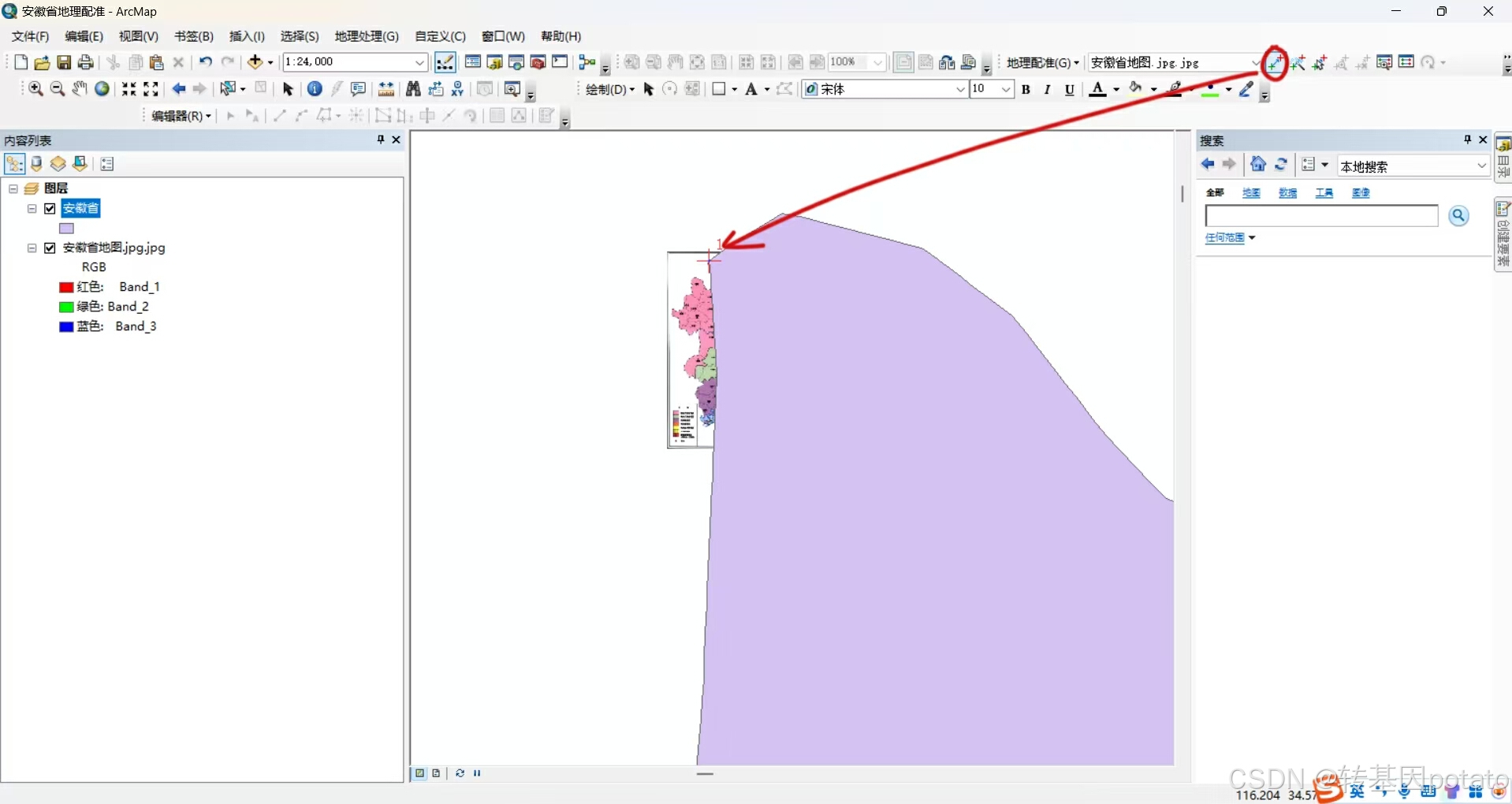
Task: Collapse the 安徽省地图.jpg.jpg layer node
Action: point(32,248)
